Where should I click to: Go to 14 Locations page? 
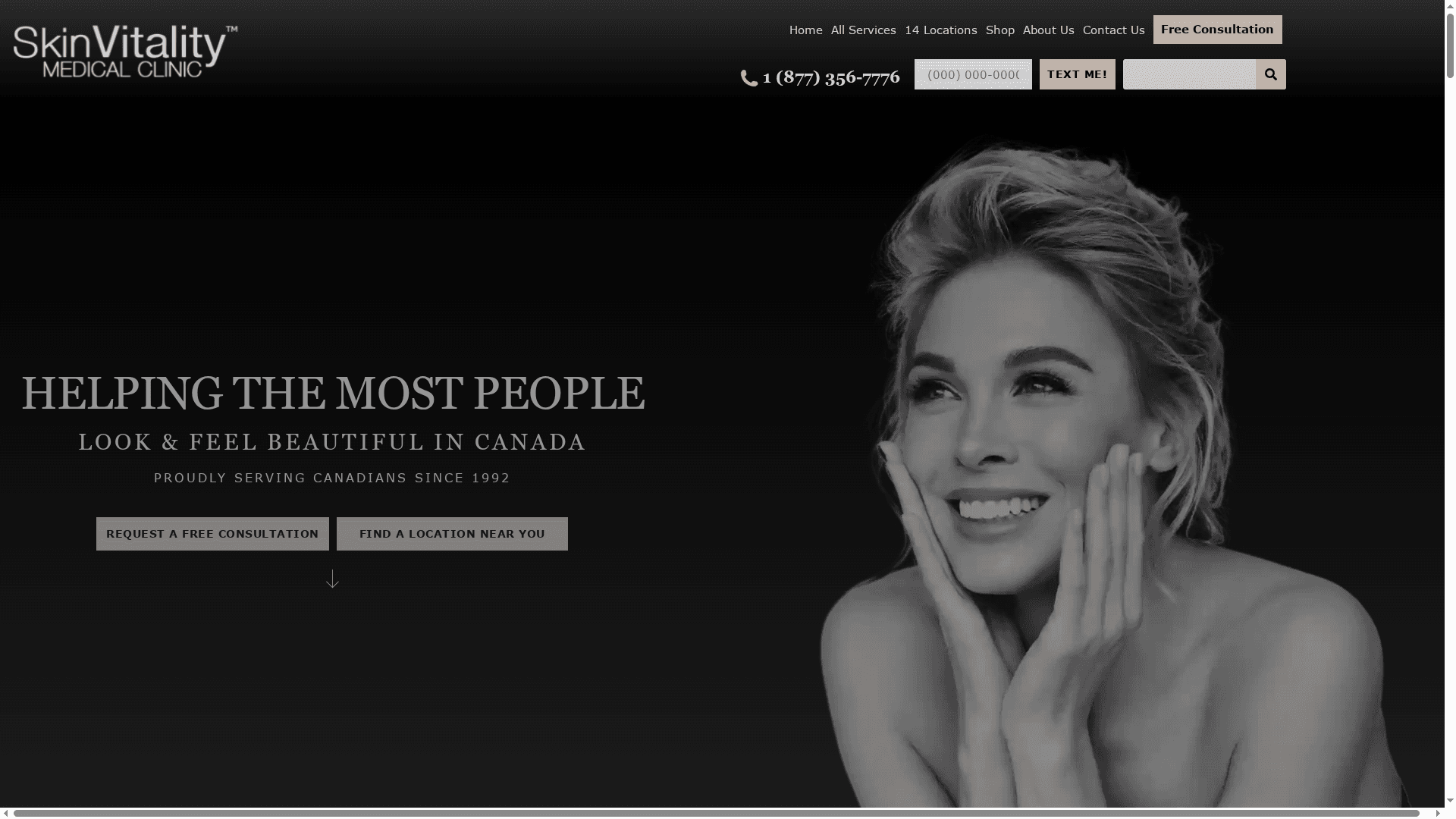[940, 30]
